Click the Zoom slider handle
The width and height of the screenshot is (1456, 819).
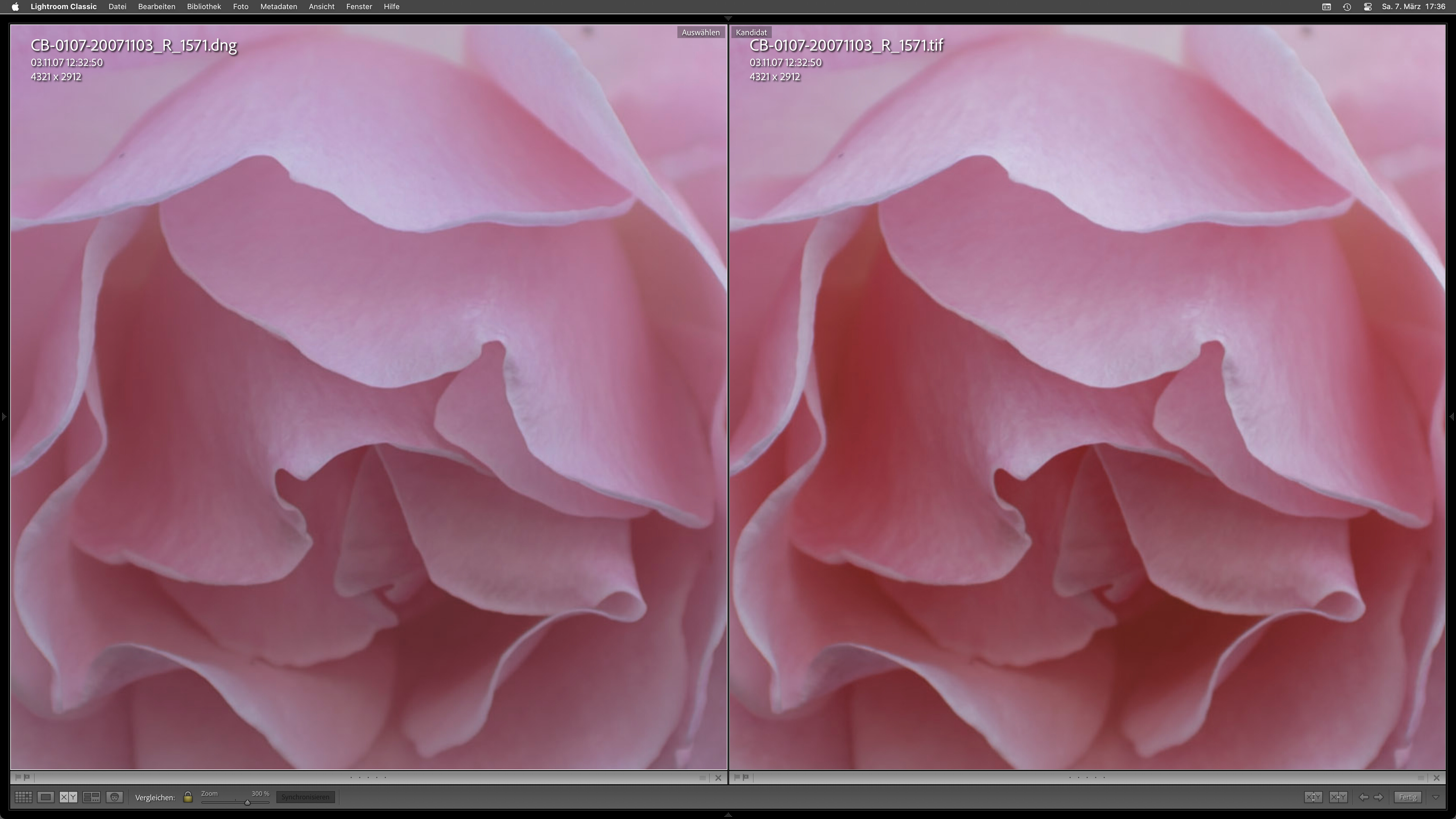(247, 802)
